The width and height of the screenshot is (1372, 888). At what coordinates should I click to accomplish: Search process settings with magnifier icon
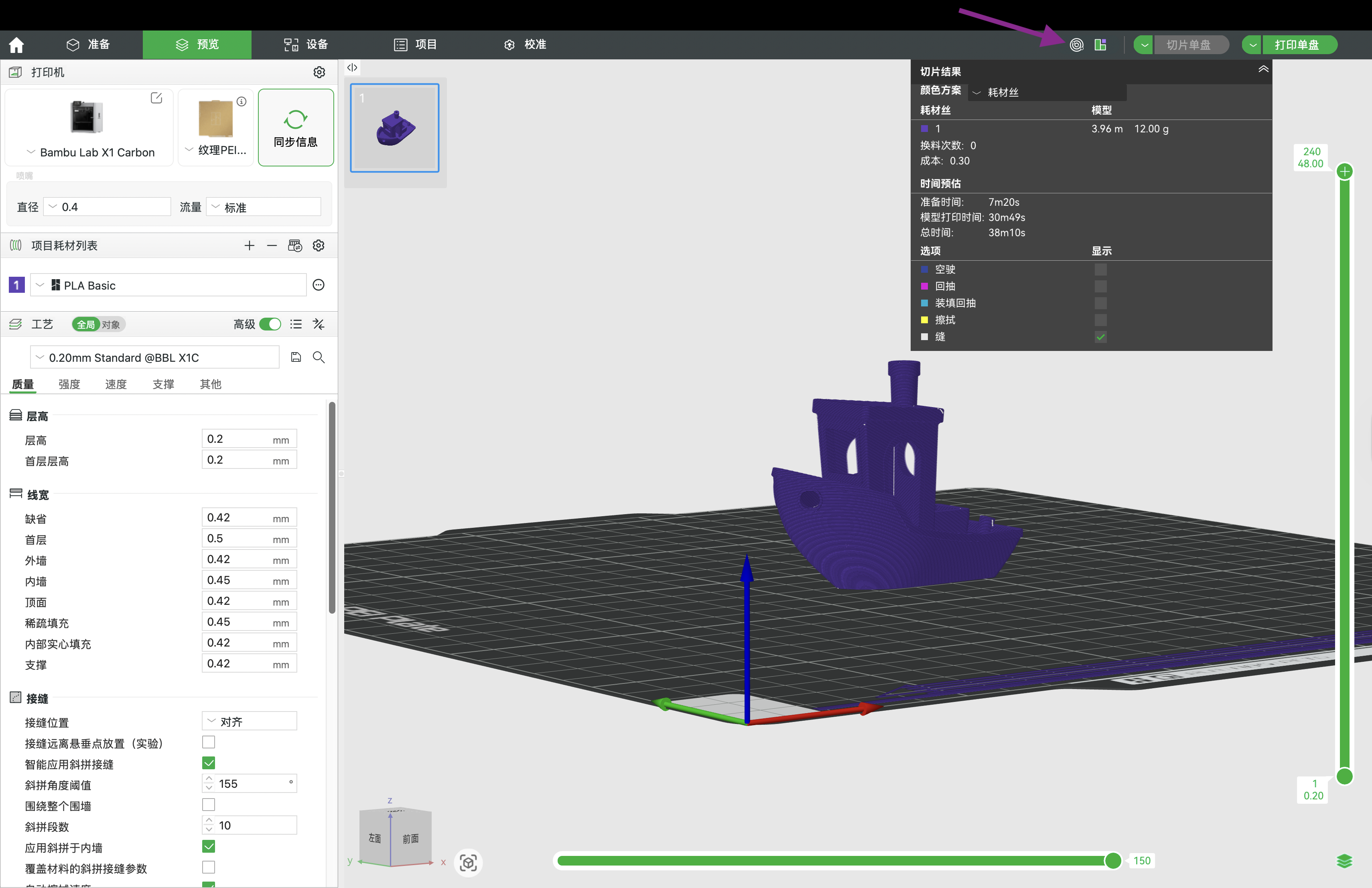click(x=318, y=357)
